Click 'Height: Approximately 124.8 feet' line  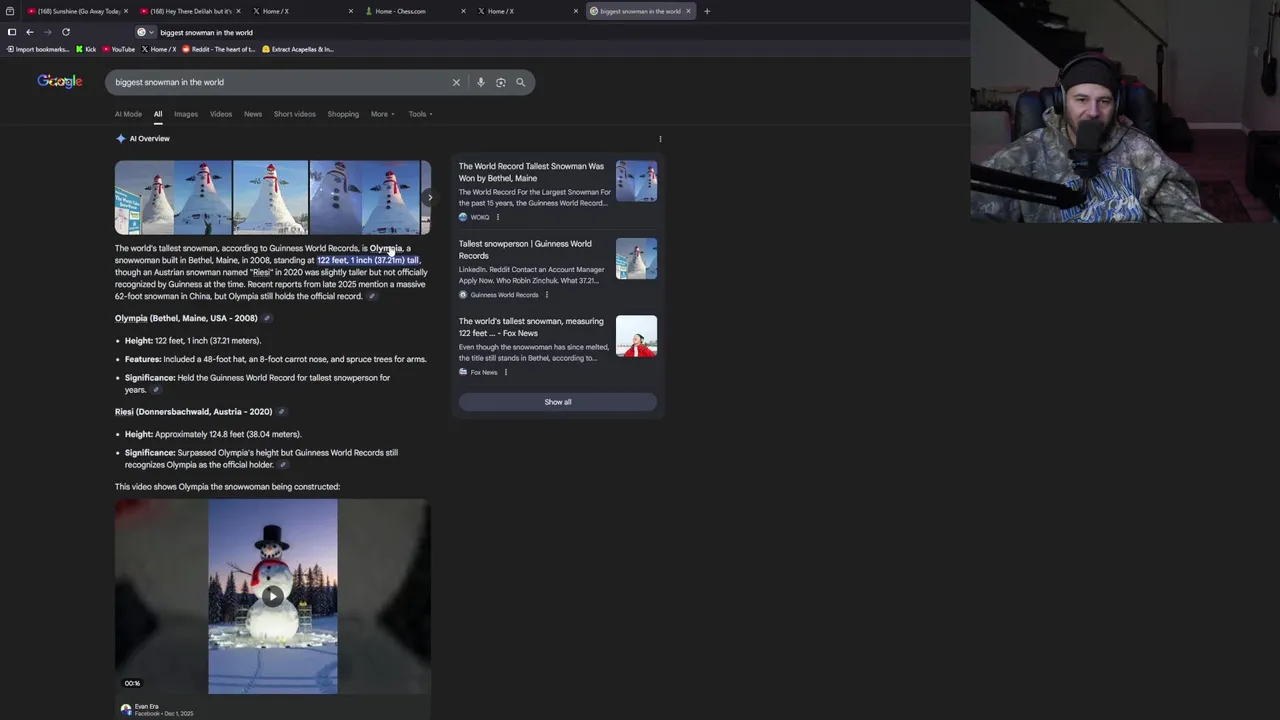213,434
